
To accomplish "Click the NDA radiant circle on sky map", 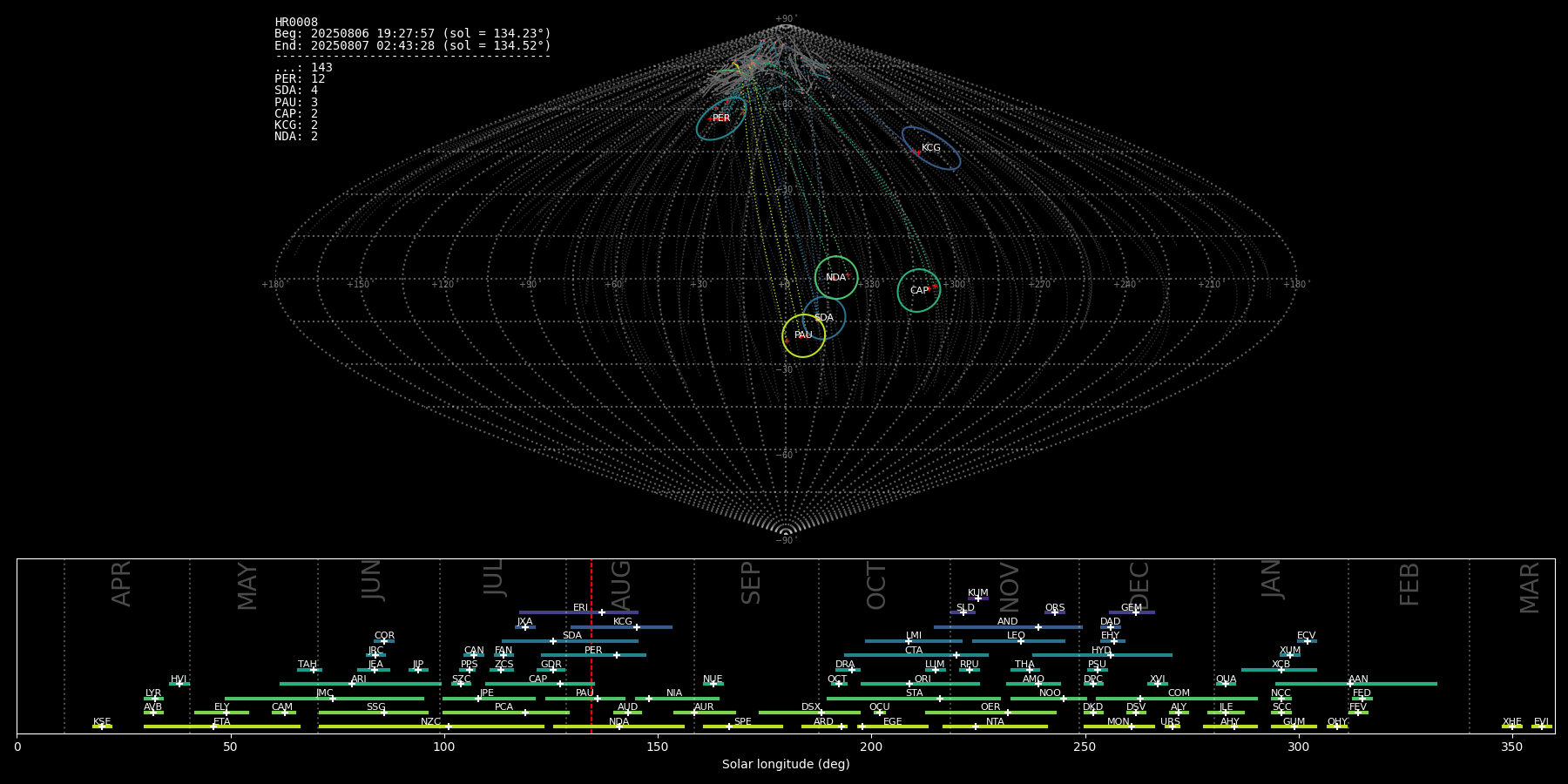I will tap(836, 278).
